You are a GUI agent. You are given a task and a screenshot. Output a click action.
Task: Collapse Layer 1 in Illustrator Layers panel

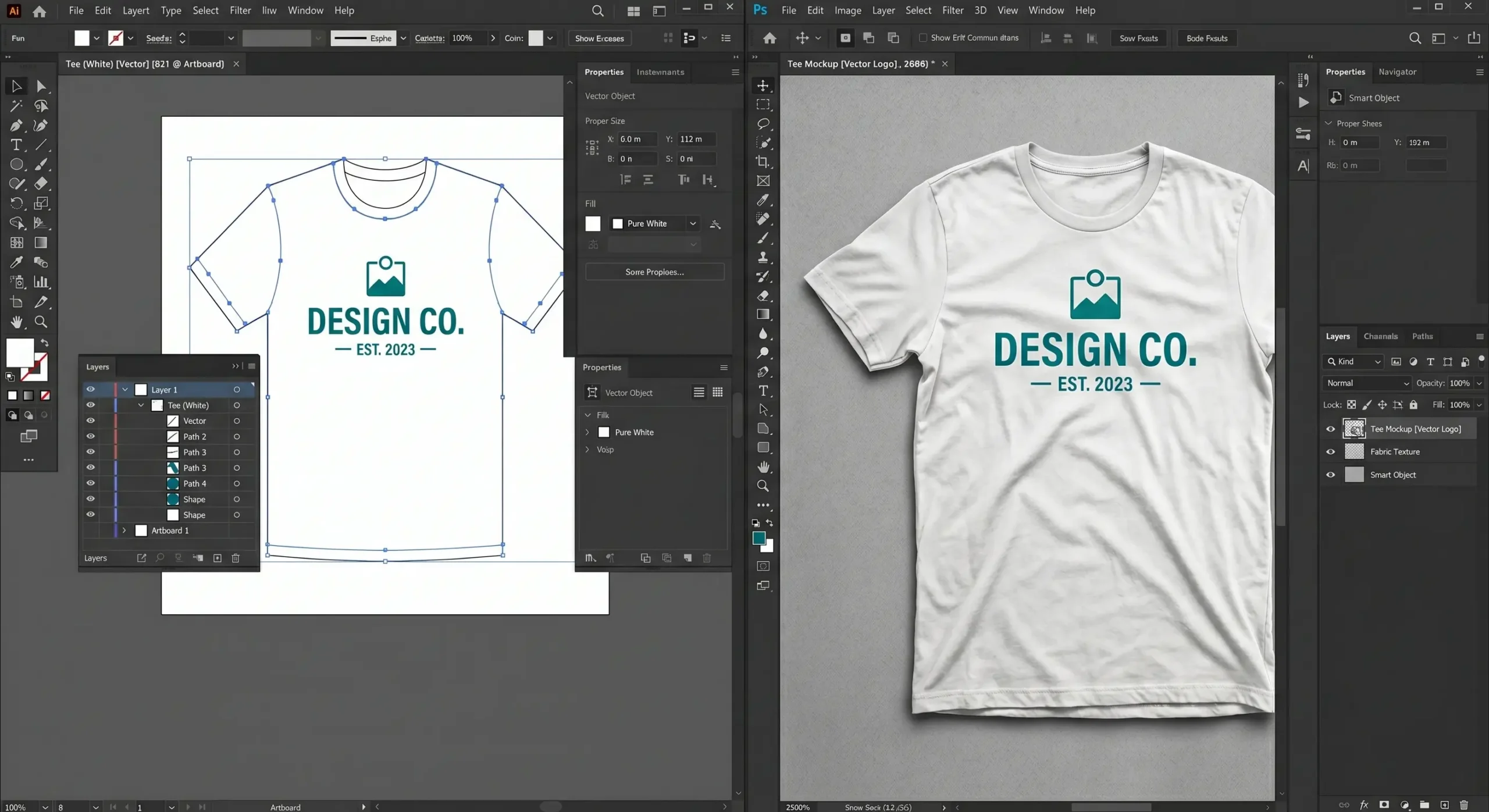pos(125,390)
